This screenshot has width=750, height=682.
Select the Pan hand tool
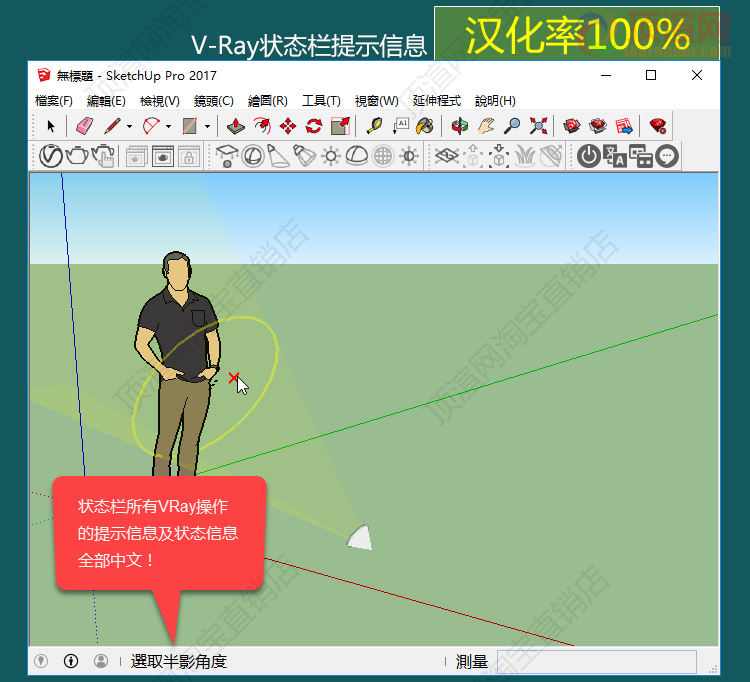[x=486, y=126]
